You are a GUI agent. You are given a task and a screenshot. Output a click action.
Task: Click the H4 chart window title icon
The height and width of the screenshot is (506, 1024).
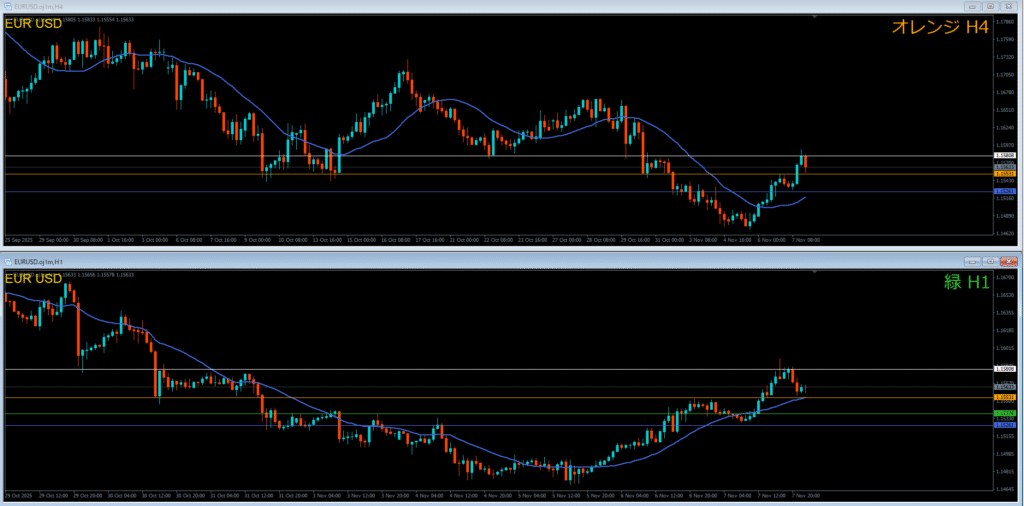tap(6, 6)
